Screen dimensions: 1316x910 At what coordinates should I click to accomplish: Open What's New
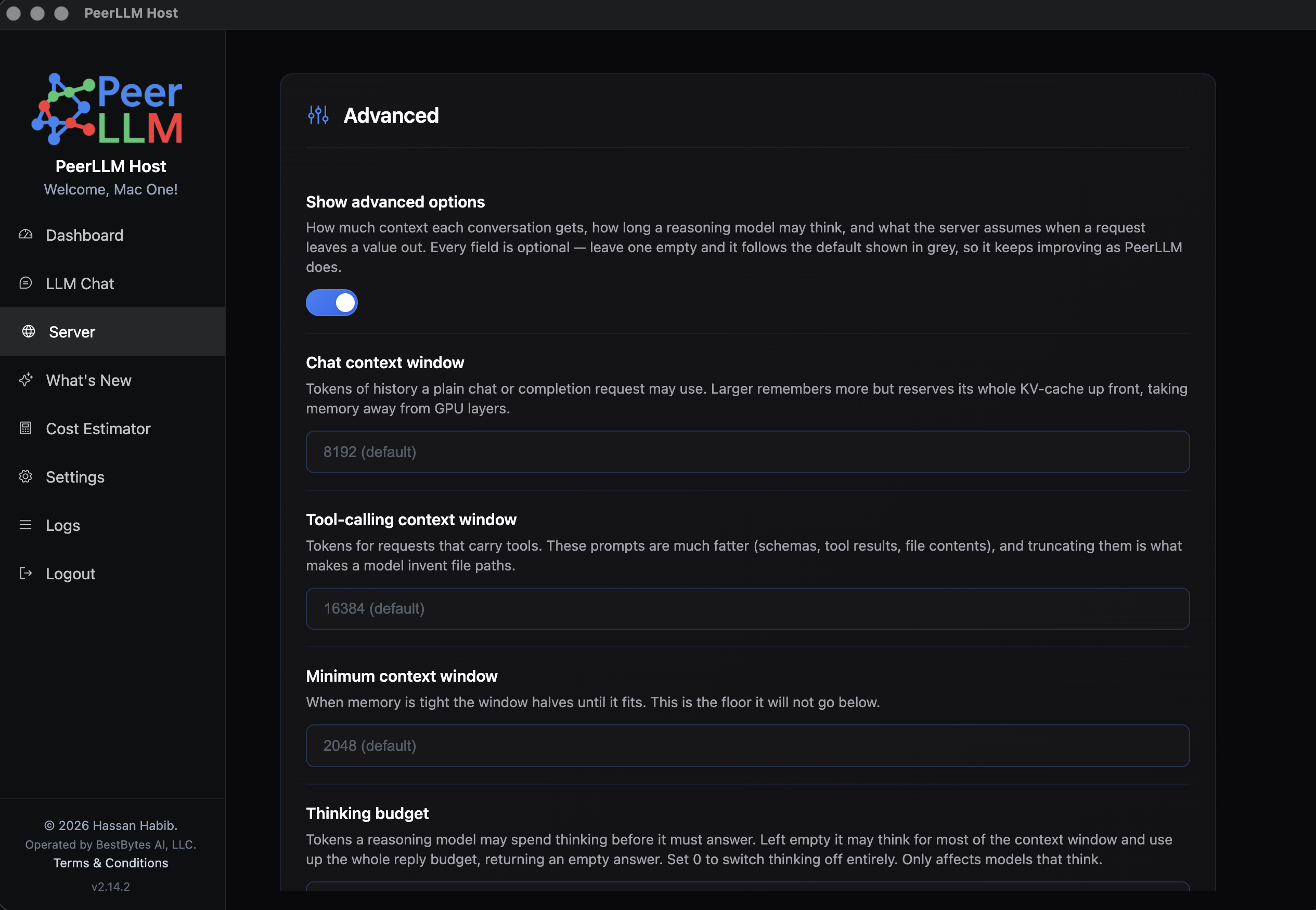click(112, 380)
